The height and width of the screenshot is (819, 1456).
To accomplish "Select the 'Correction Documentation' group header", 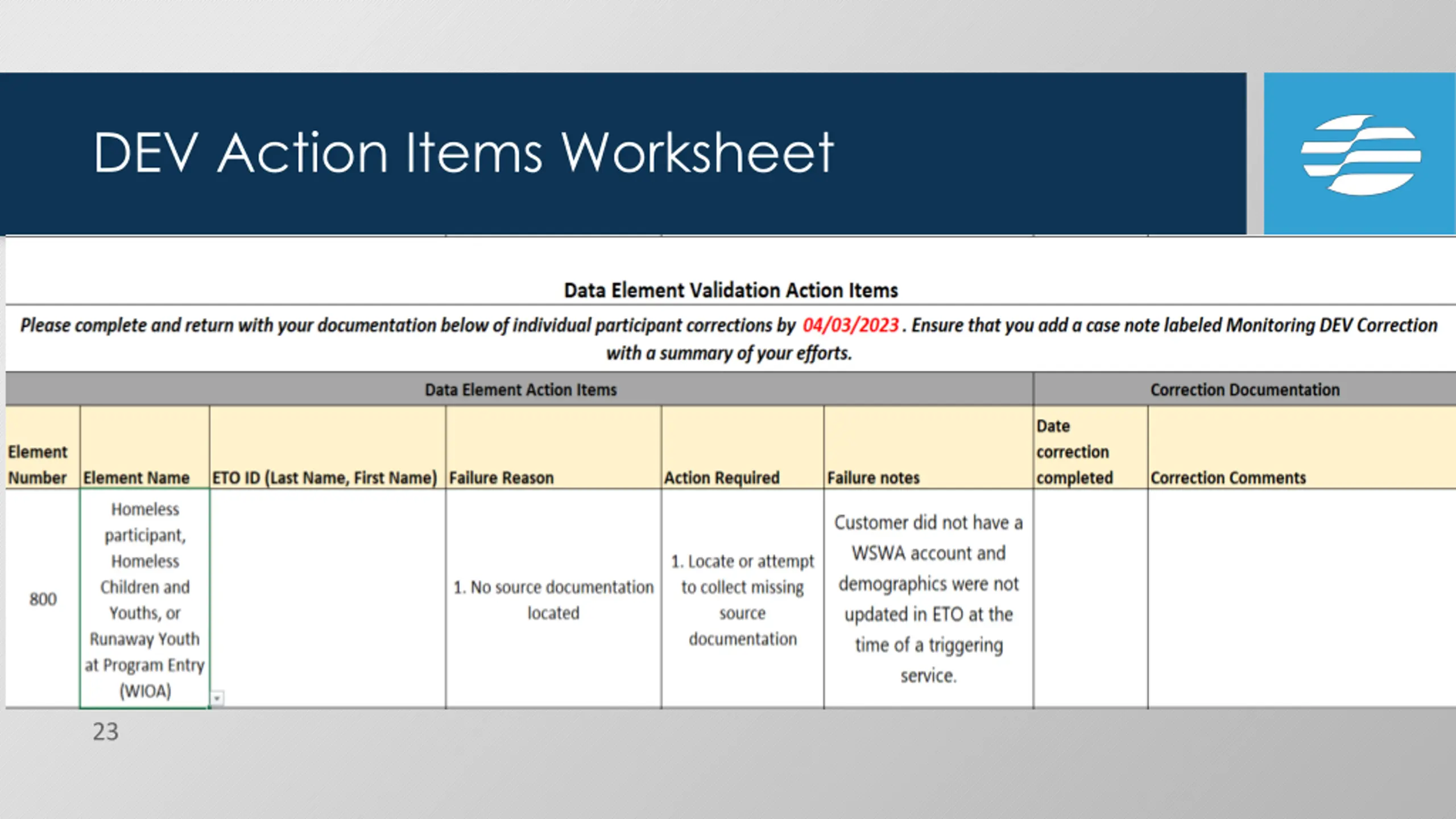I will click(1245, 390).
